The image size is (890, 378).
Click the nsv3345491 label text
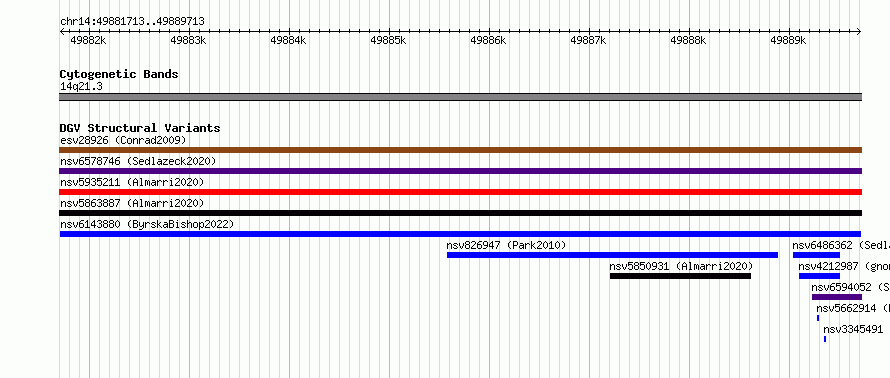pyautogui.click(x=853, y=329)
